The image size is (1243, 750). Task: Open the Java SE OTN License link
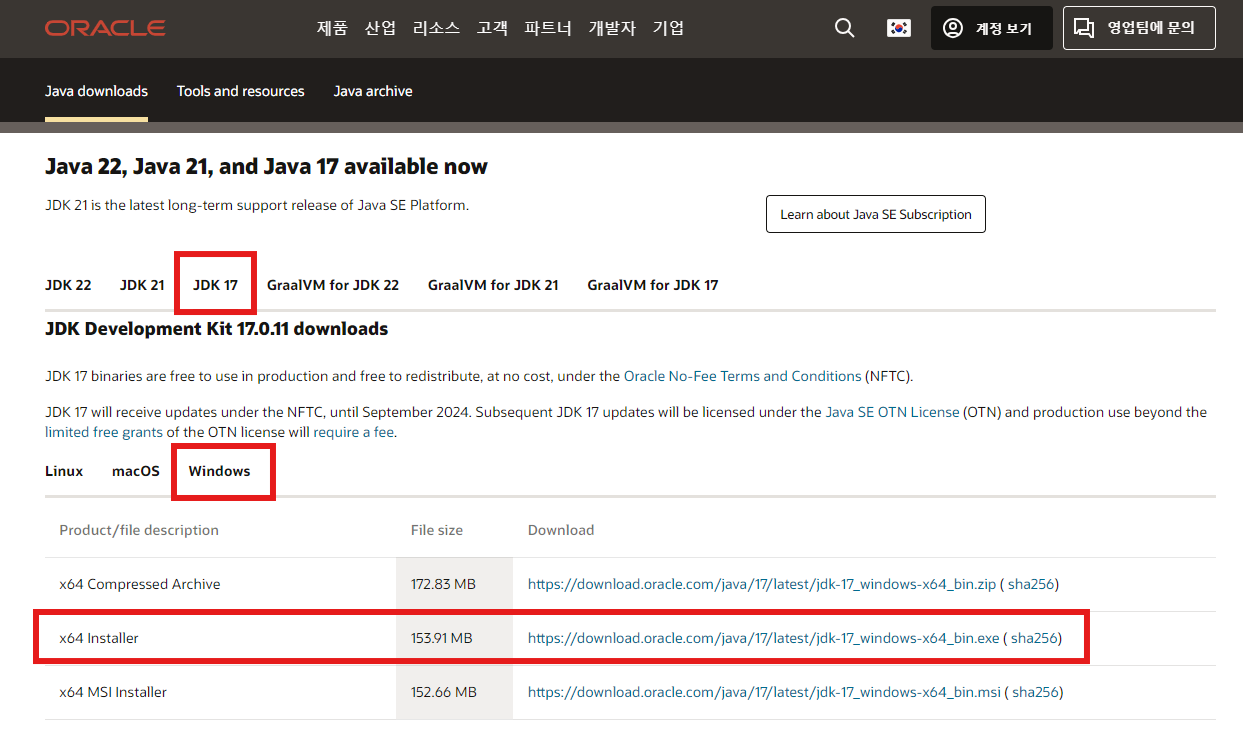click(892, 412)
